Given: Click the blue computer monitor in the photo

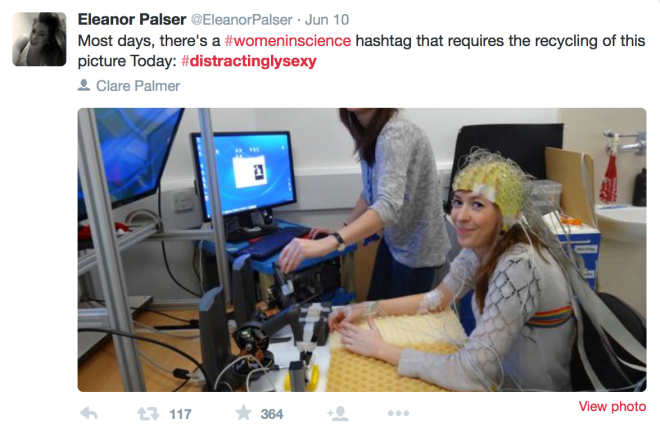Looking at the screenshot, I should 244,175.
